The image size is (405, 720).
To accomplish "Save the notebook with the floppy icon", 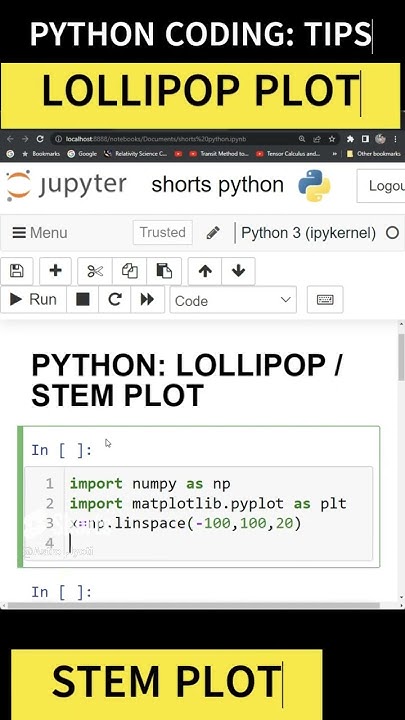I will [17, 271].
